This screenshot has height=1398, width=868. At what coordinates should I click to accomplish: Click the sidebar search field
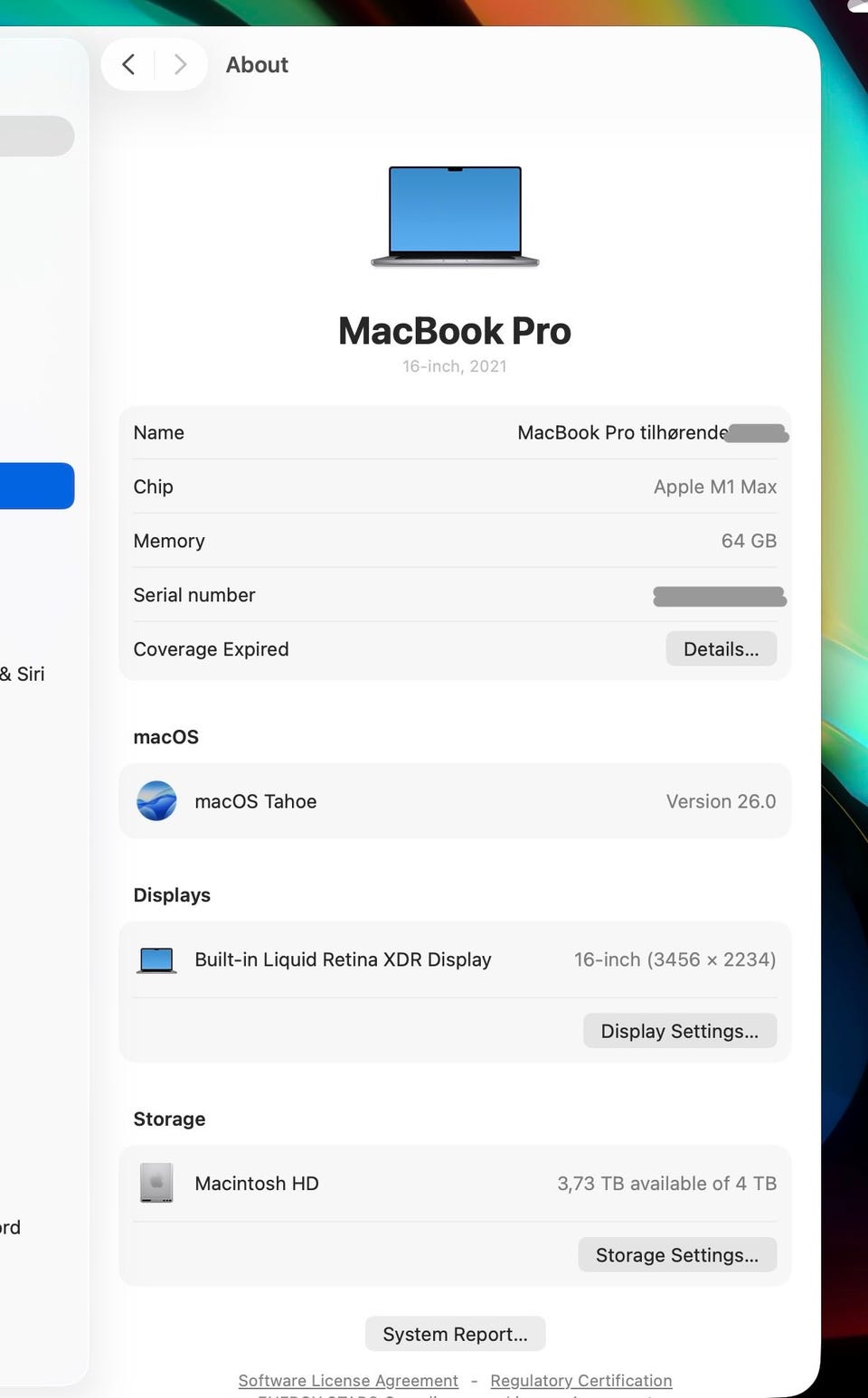pyautogui.click(x=37, y=136)
